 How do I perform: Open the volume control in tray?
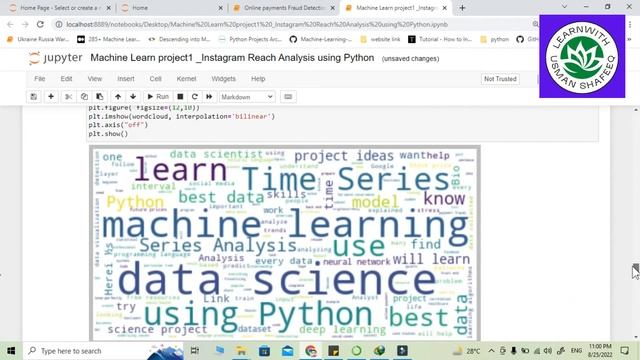[x=548, y=351]
